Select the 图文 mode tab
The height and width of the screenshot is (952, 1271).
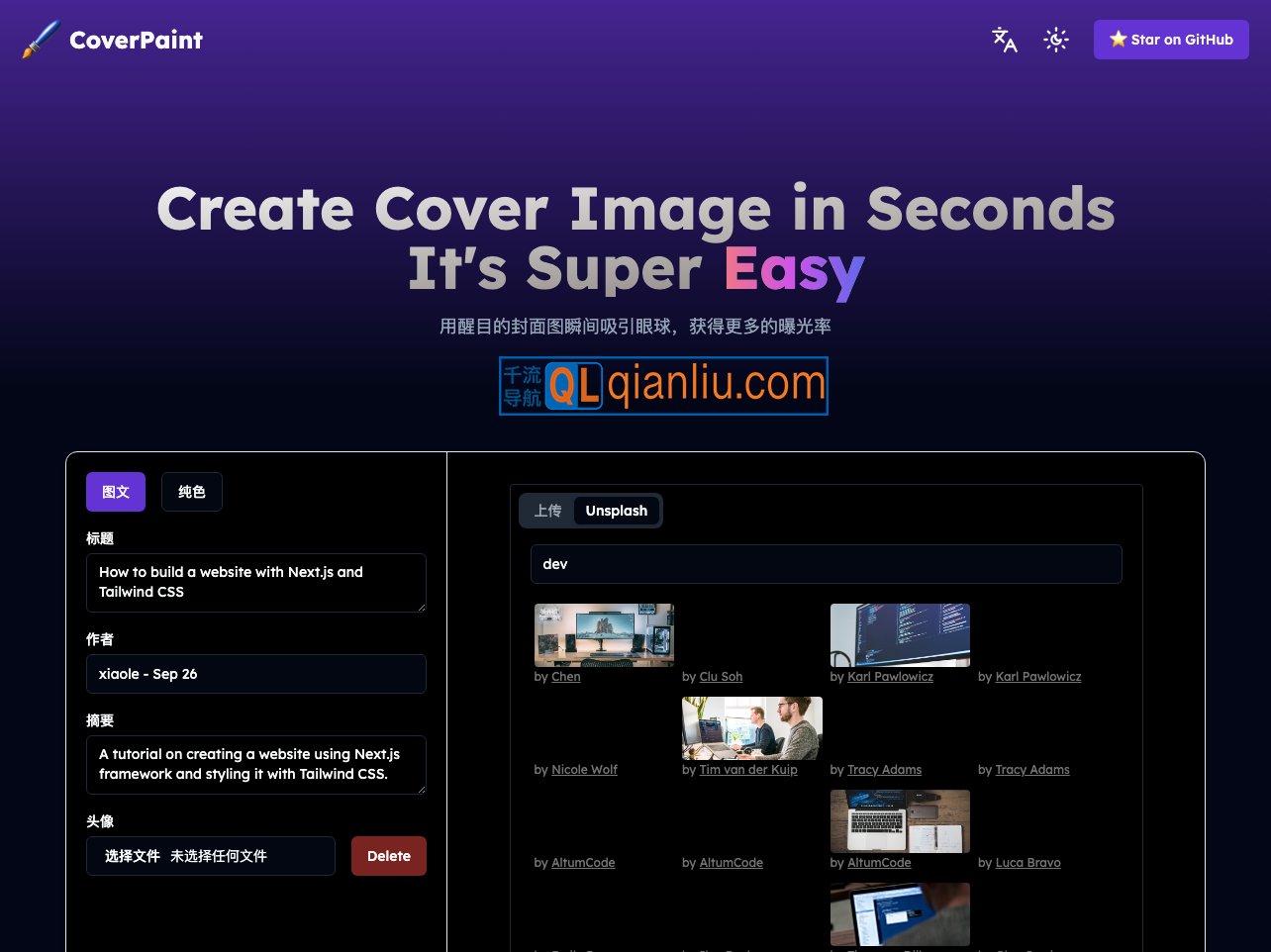(x=116, y=492)
